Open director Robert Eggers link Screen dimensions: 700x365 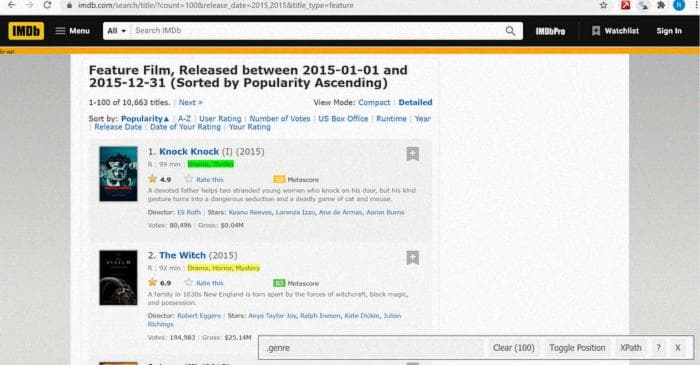(199, 316)
